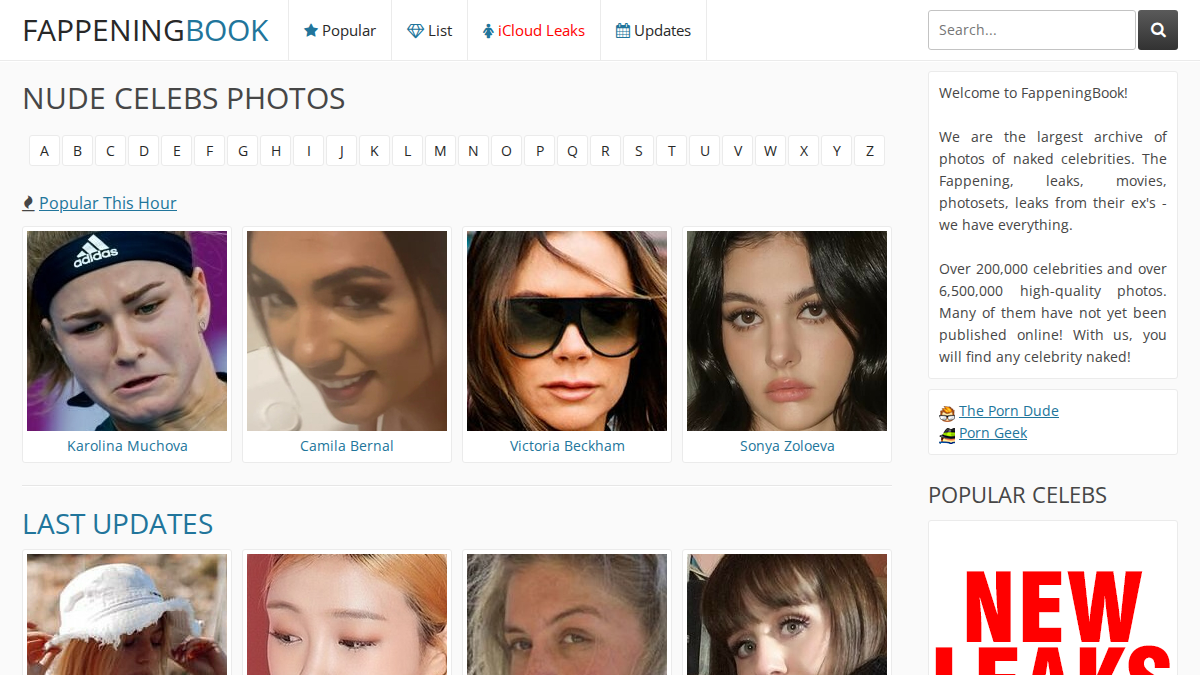
Task: Choose letter D in the alphabet index
Action: [144, 151]
